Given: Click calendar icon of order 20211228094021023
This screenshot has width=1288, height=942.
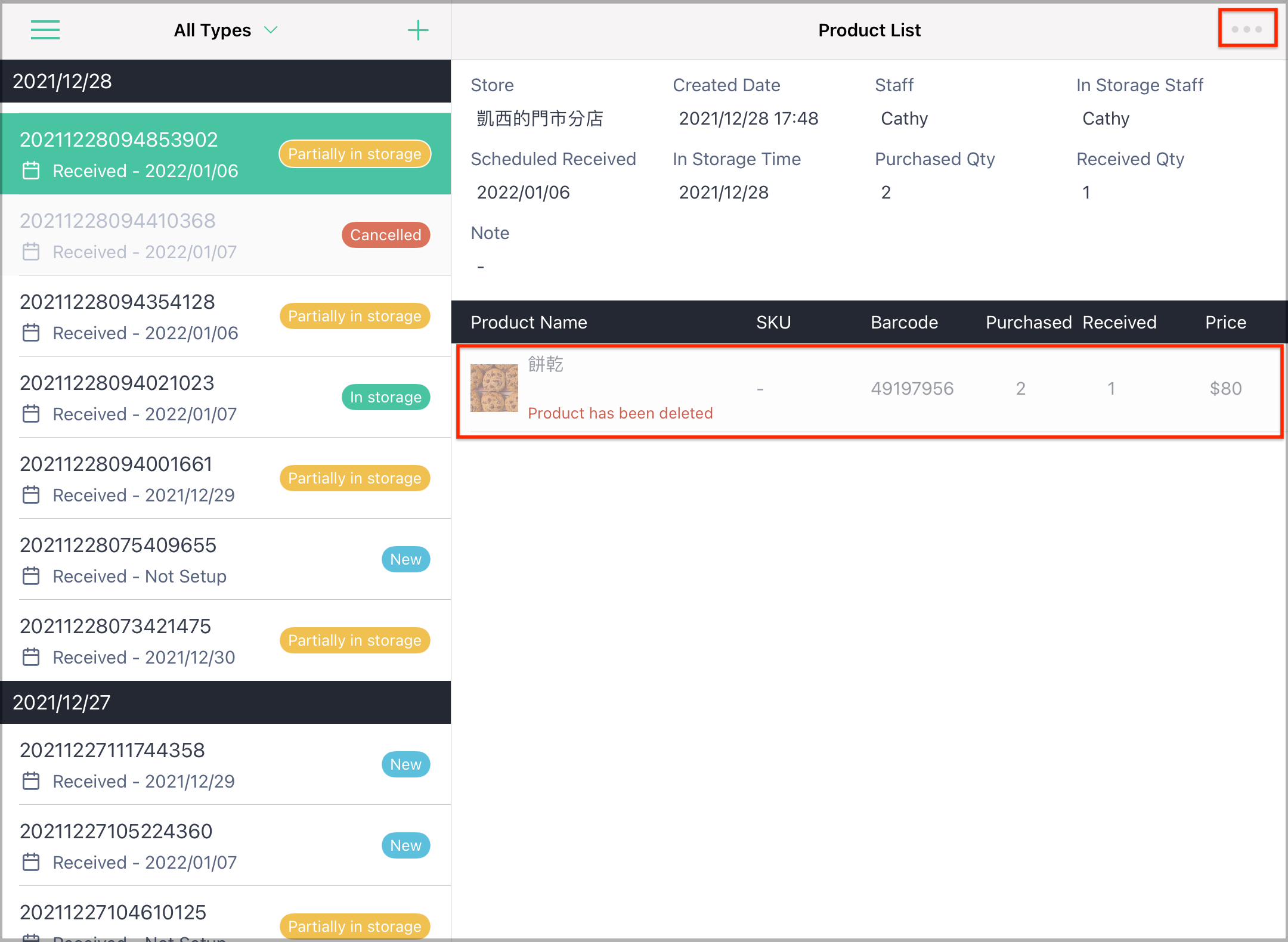Looking at the screenshot, I should [x=31, y=414].
